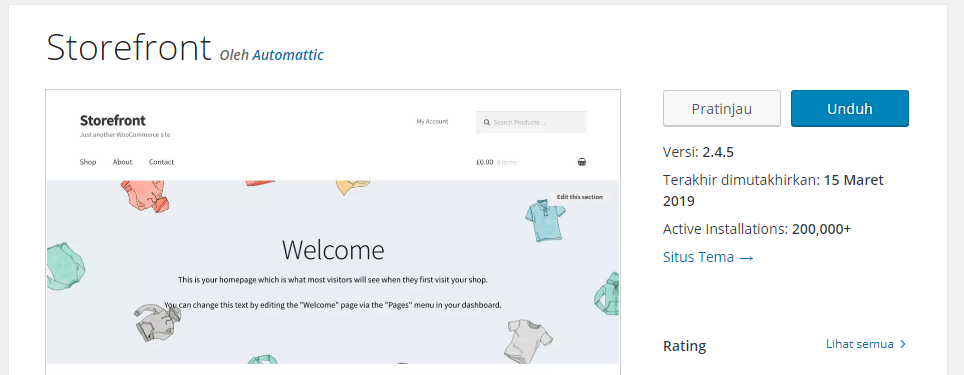The width and height of the screenshot is (964, 375).
Task: Click the gray hoodie illustration
Action: [x=158, y=323]
